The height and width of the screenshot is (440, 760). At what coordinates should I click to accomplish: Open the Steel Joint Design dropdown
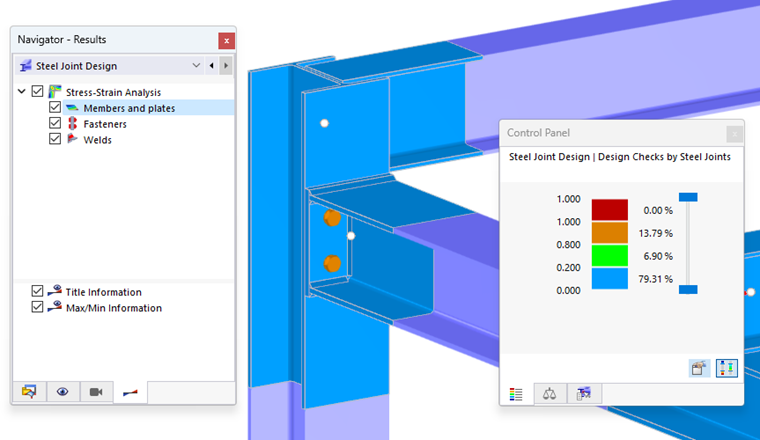196,65
